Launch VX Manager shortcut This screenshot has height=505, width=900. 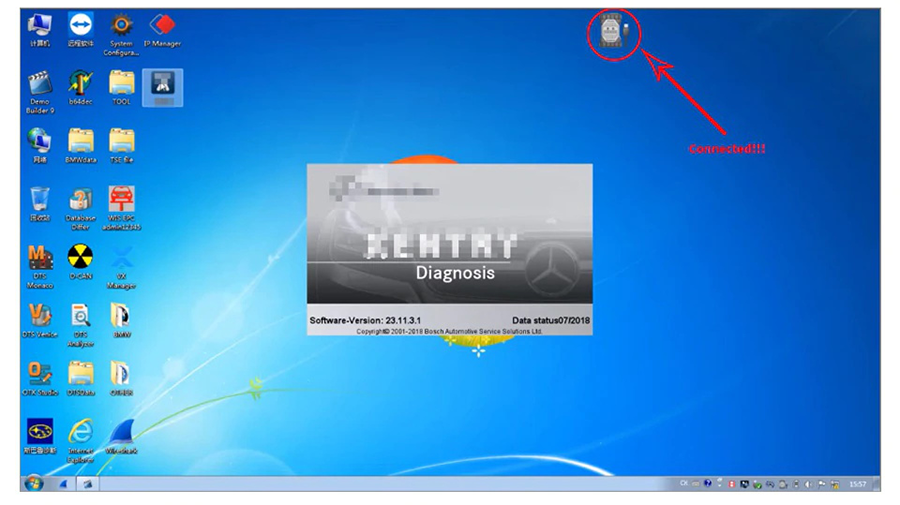121,267
